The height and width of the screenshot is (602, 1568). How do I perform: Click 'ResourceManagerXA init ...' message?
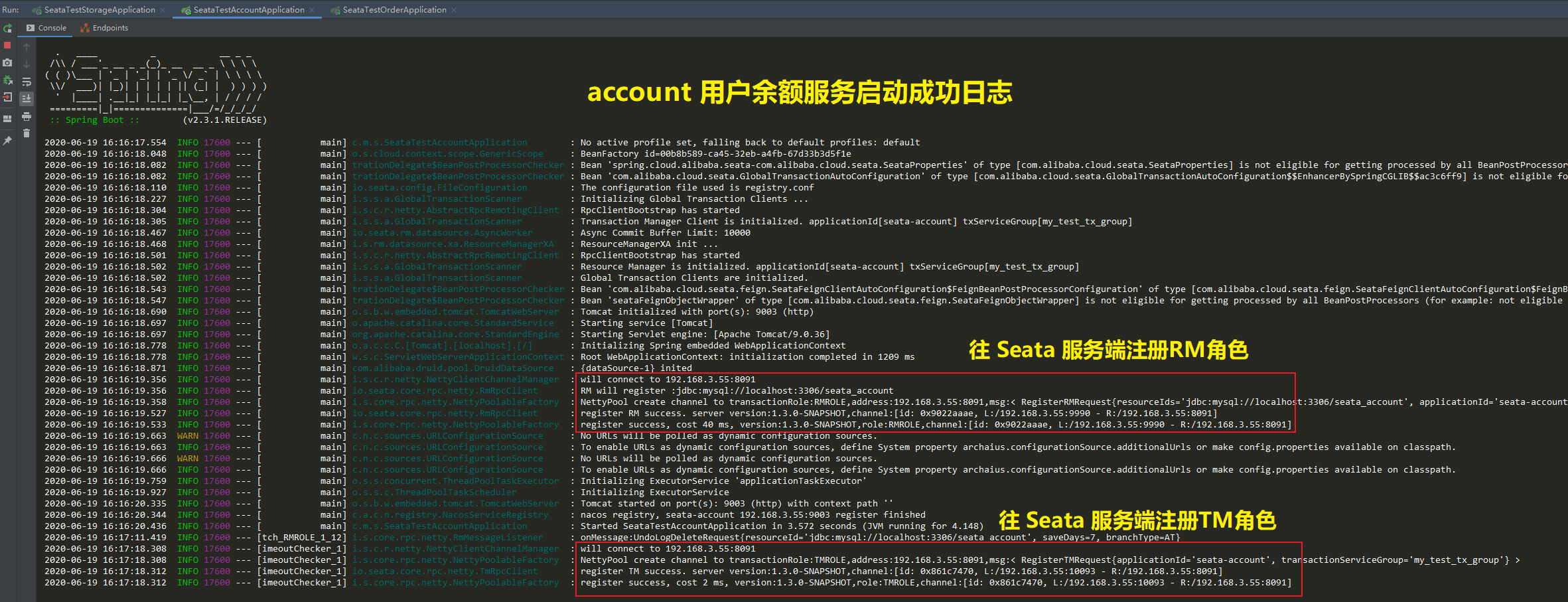[x=649, y=244]
